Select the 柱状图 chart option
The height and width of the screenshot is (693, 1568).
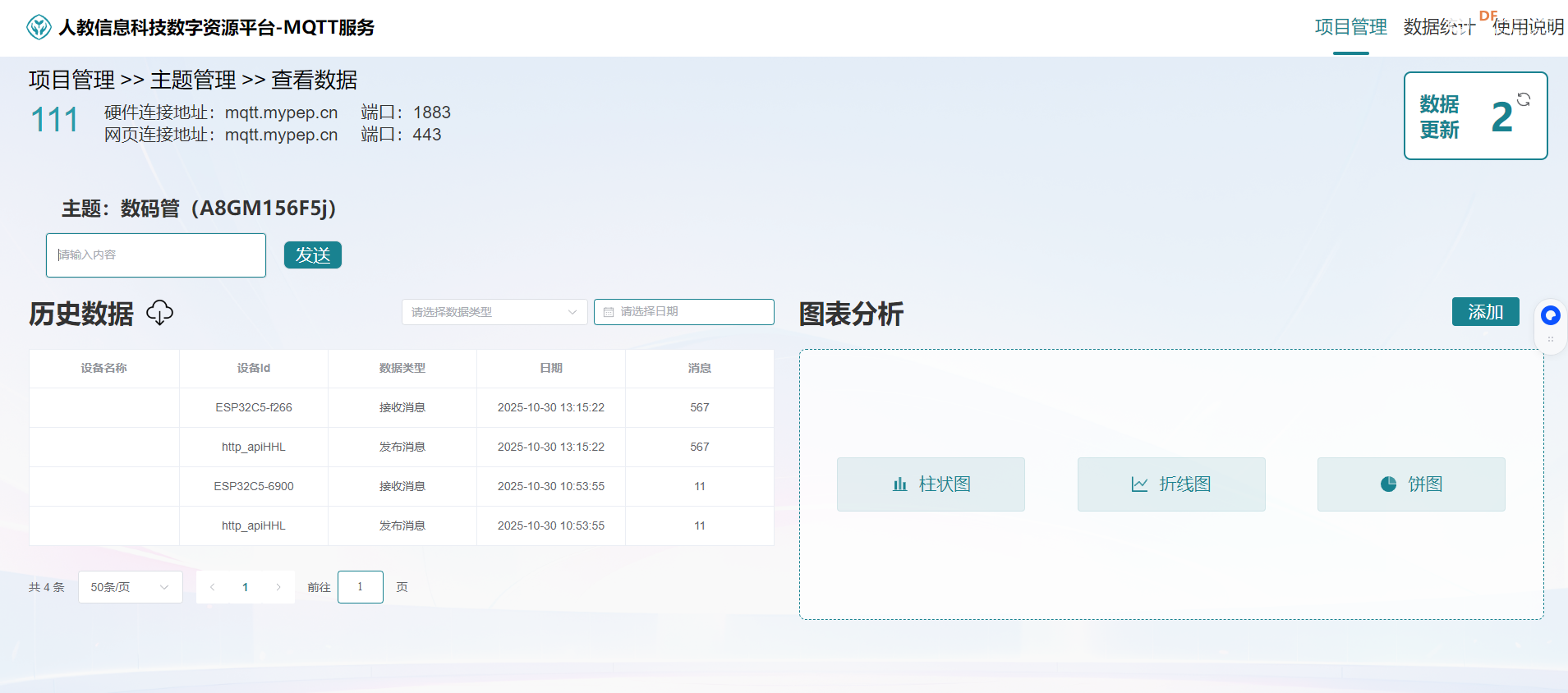(931, 484)
